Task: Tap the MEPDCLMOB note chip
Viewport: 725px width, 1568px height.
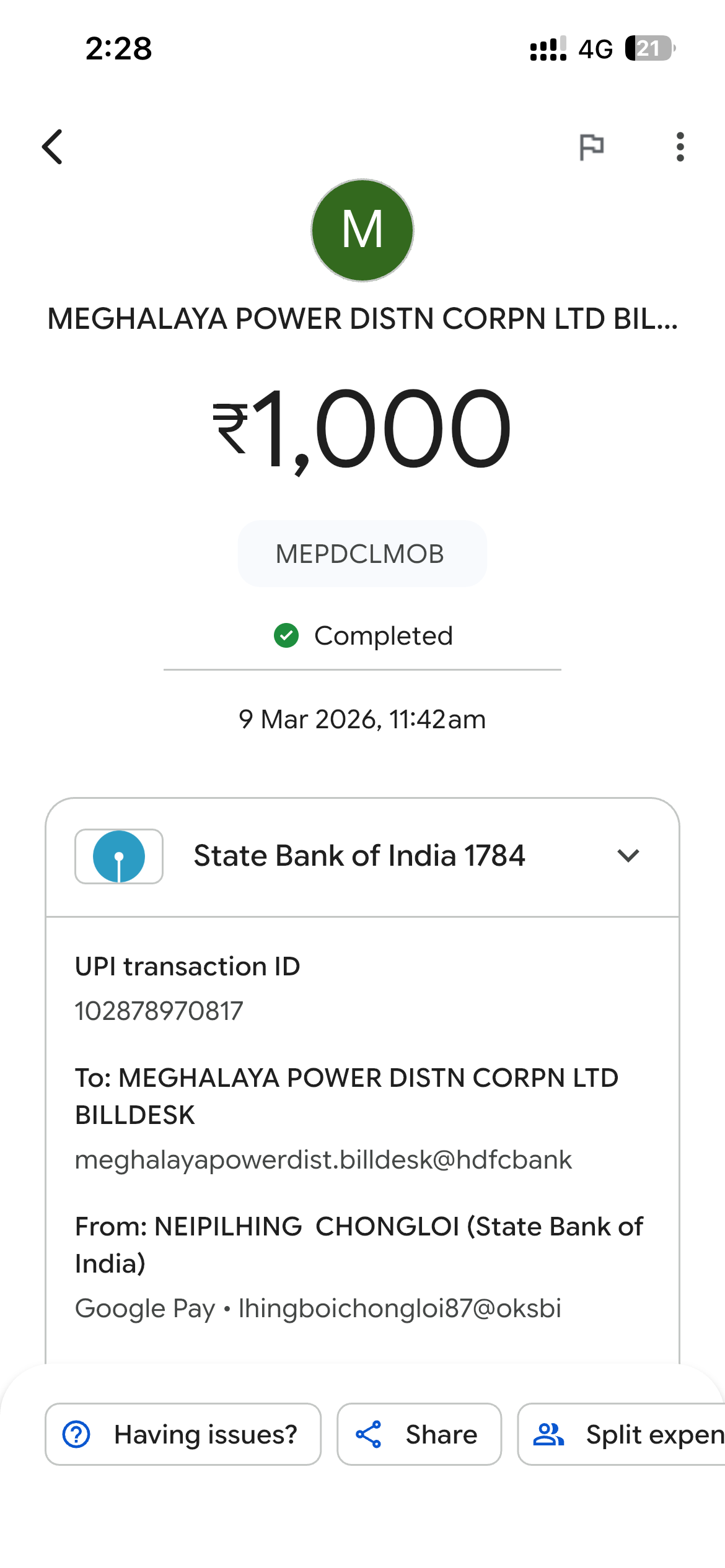Action: click(x=362, y=554)
